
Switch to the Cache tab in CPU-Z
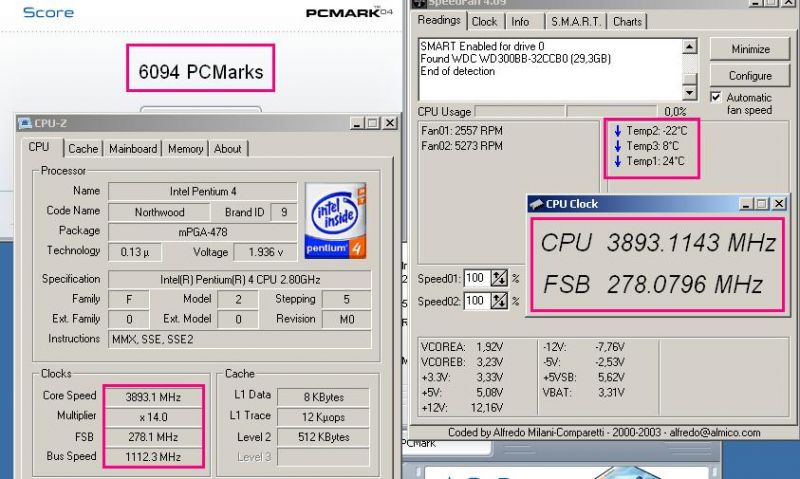click(x=83, y=149)
